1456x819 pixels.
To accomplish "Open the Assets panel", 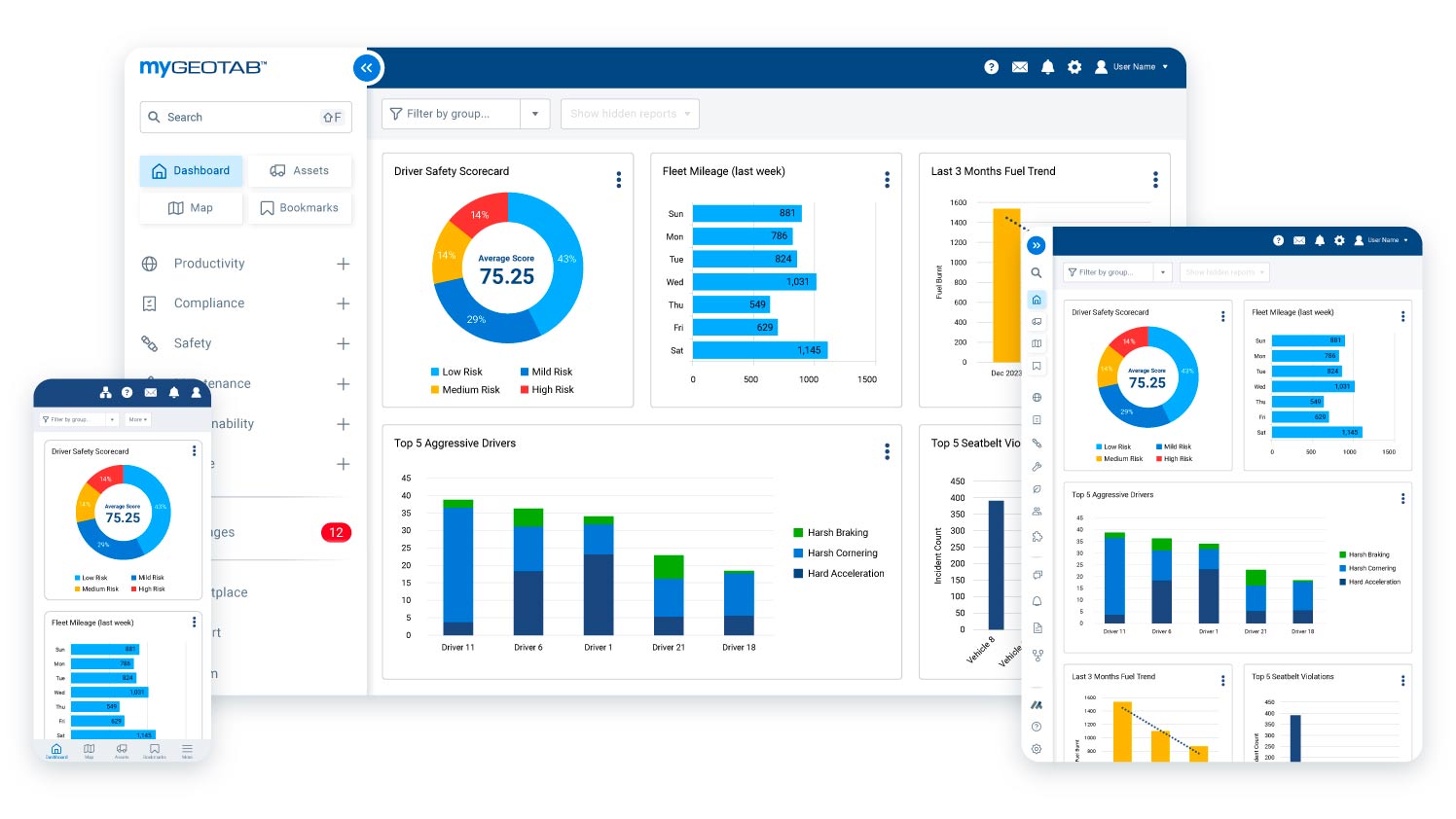I will [300, 170].
